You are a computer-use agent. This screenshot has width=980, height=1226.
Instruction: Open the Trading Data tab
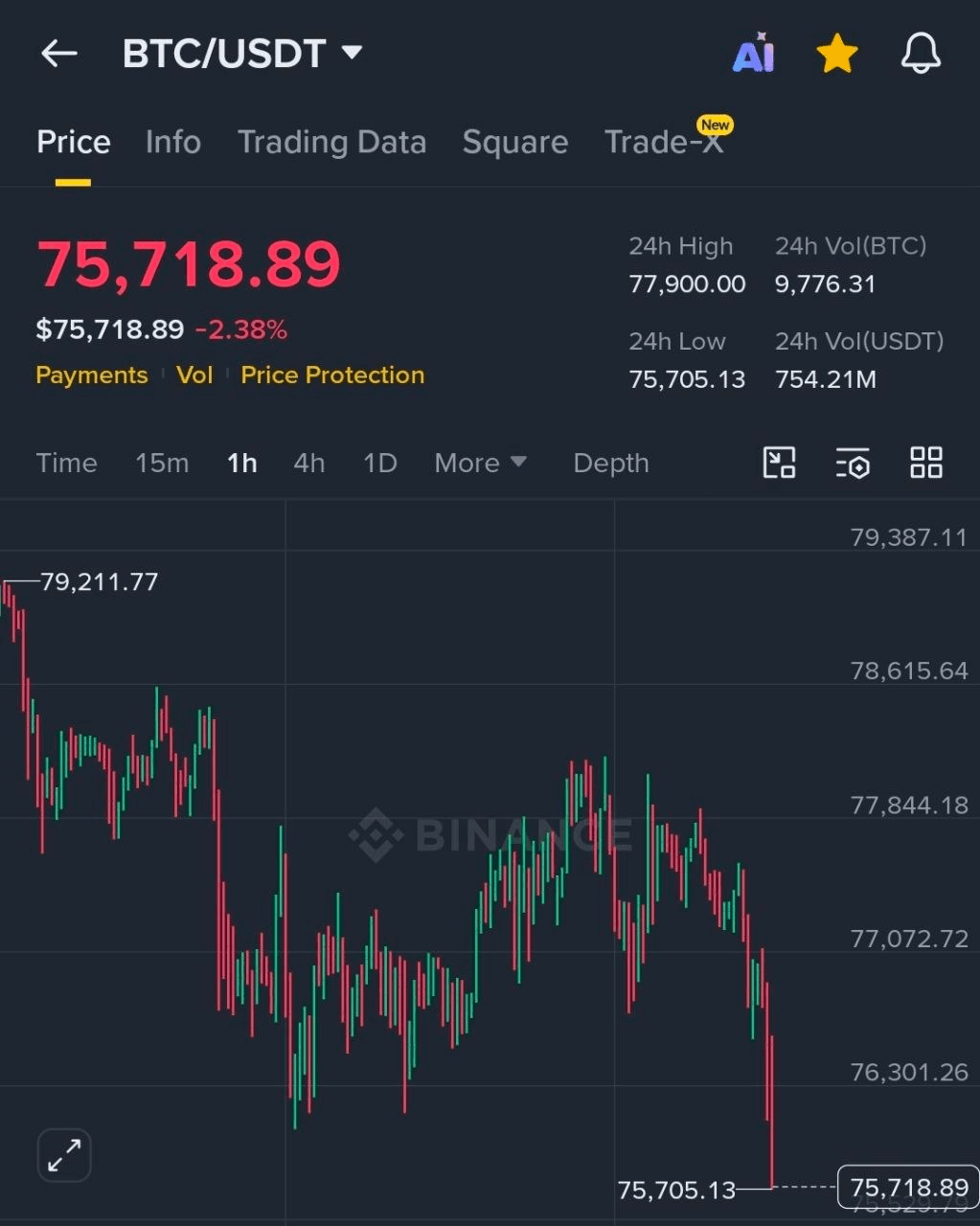[331, 142]
